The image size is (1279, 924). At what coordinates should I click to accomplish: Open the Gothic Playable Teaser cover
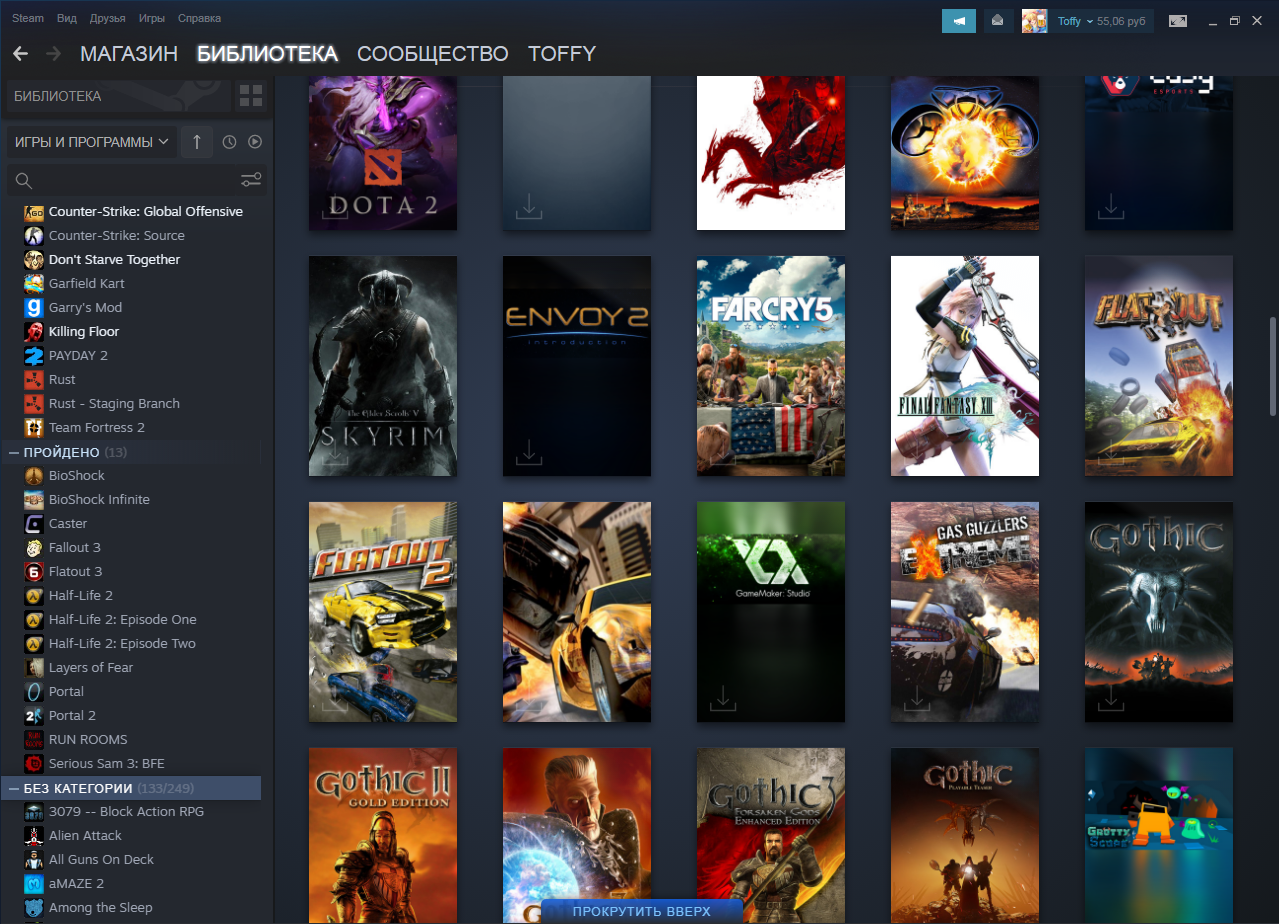pos(965,836)
